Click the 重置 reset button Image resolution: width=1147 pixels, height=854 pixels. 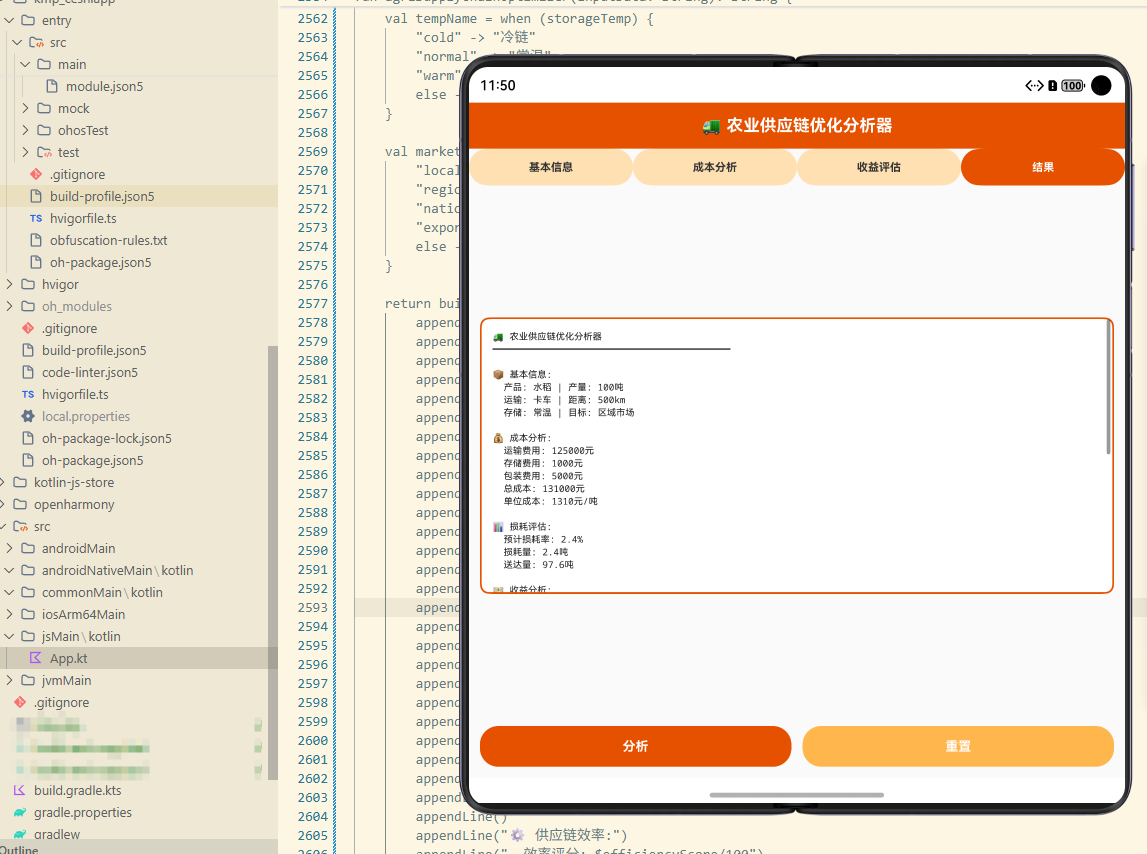point(958,746)
